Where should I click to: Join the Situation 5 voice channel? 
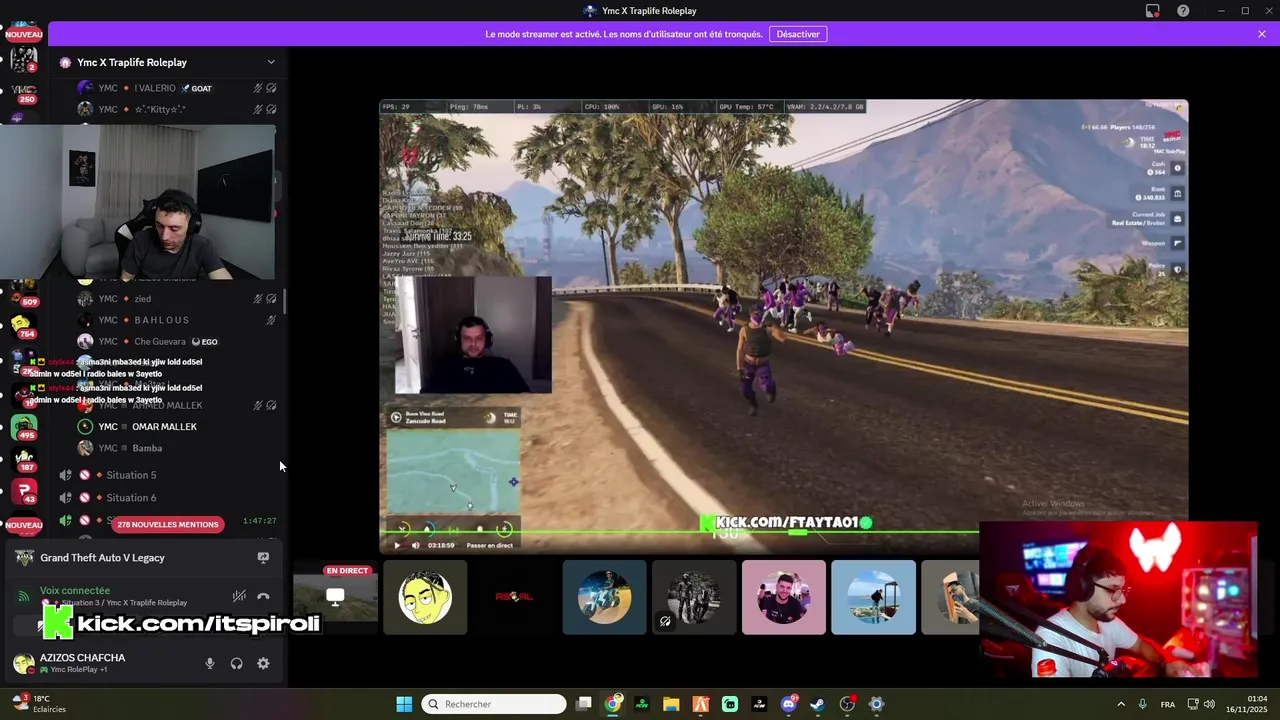click(131, 475)
